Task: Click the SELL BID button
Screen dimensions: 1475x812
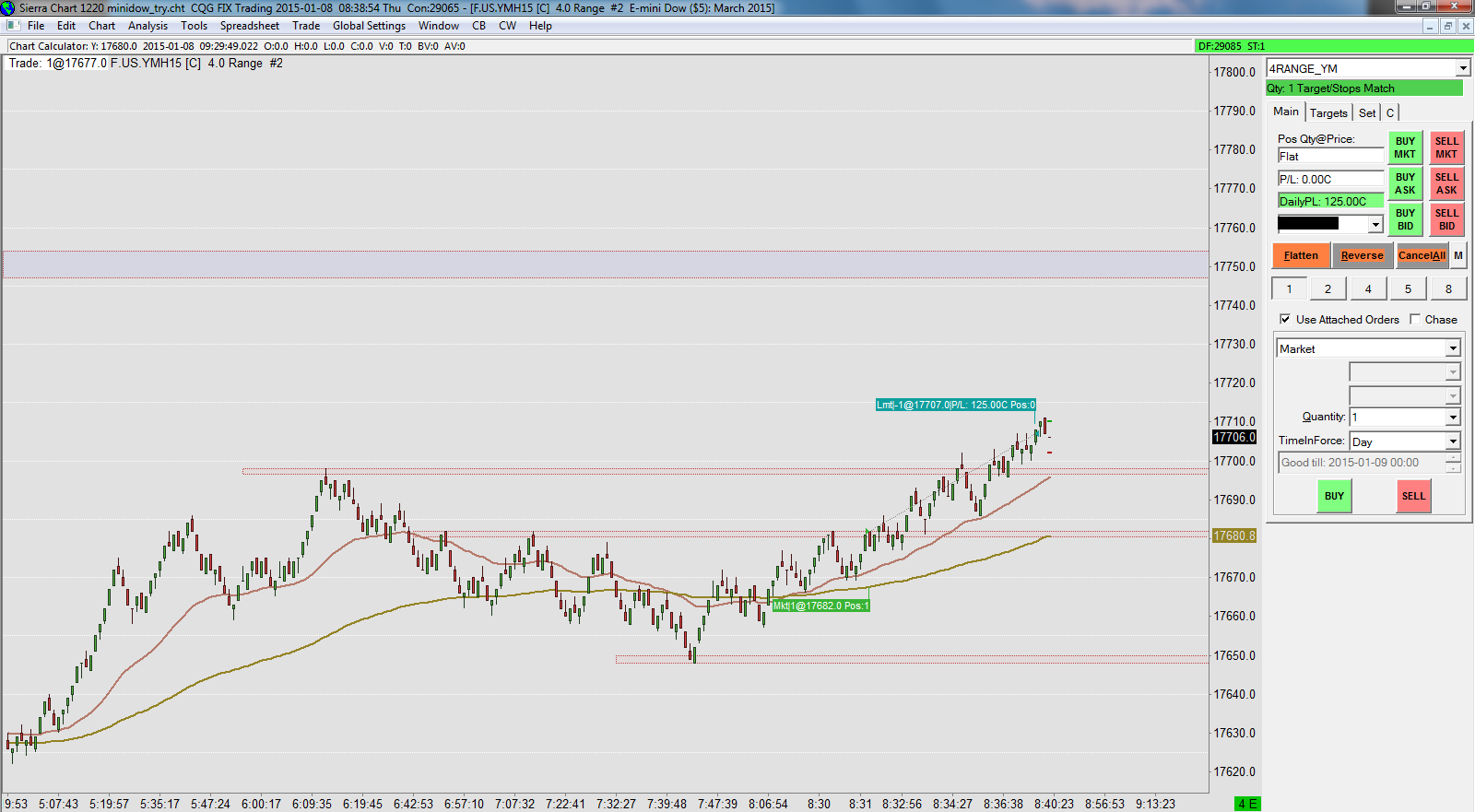Action: (x=1446, y=219)
